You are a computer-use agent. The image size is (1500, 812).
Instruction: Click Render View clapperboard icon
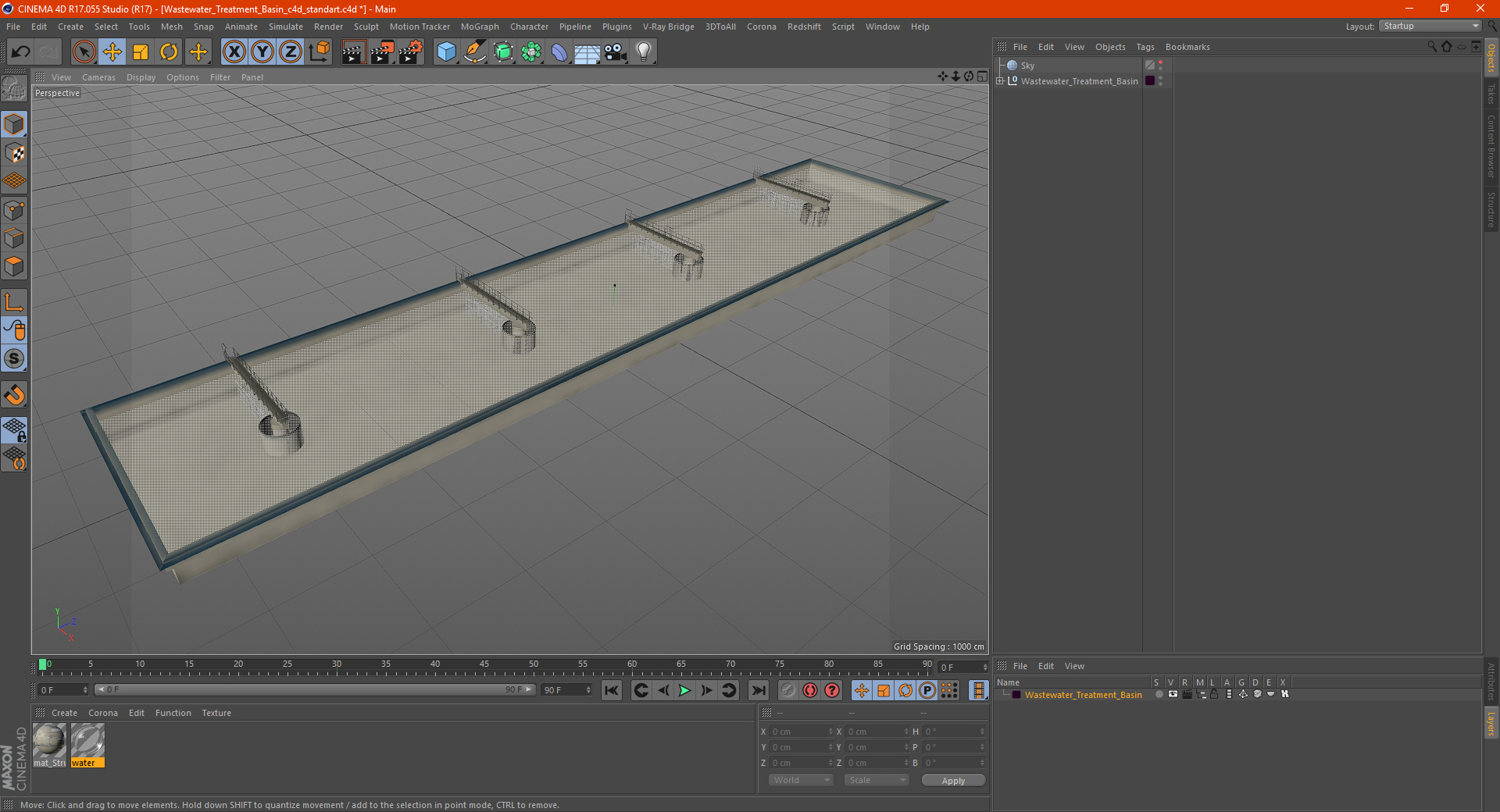pos(353,52)
